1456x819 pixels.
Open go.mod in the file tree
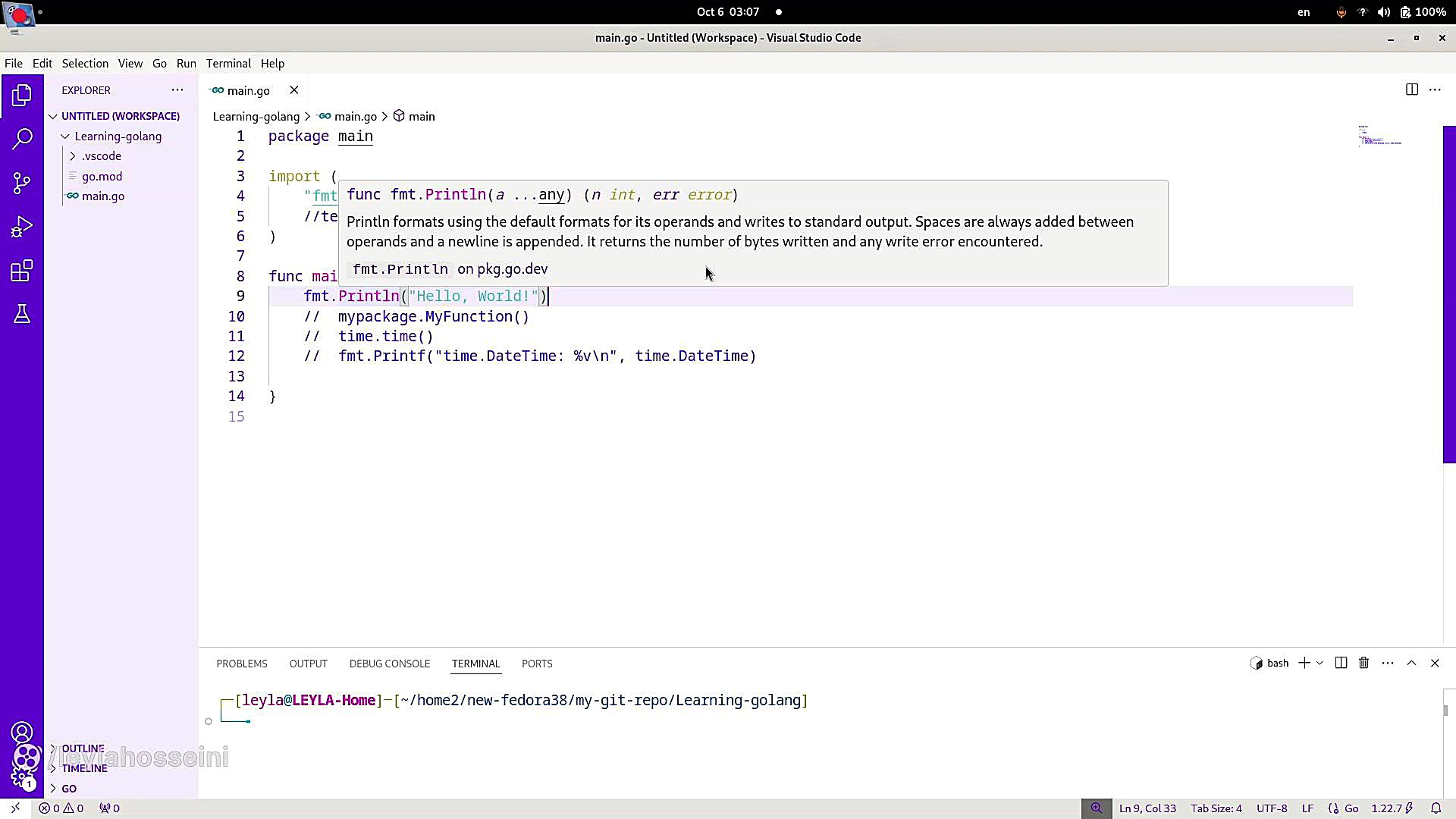point(102,176)
